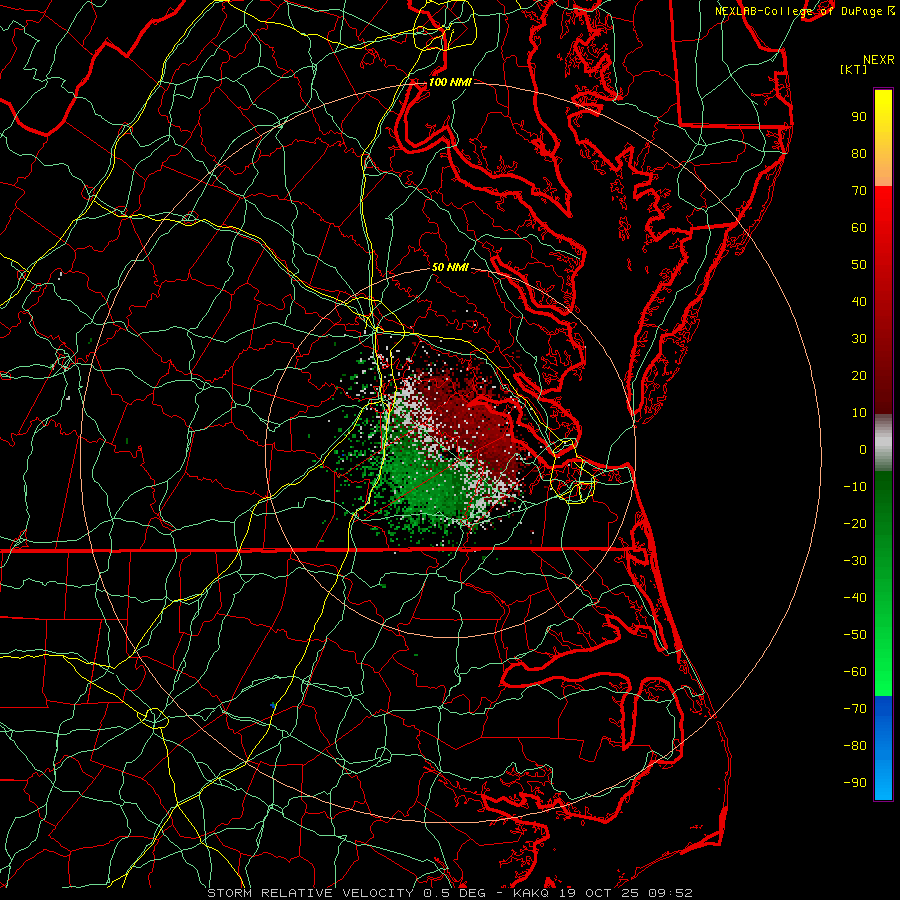The width and height of the screenshot is (900, 900).
Task: Click the -50 value on the velocity scale
Action: click(855, 635)
